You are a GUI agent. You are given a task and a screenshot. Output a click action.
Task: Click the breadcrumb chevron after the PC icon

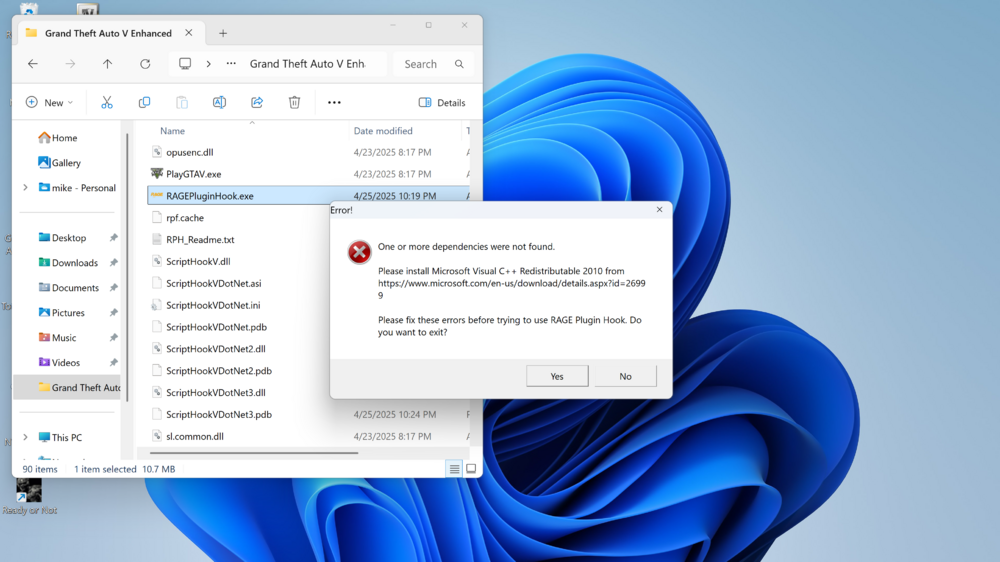pos(209,64)
